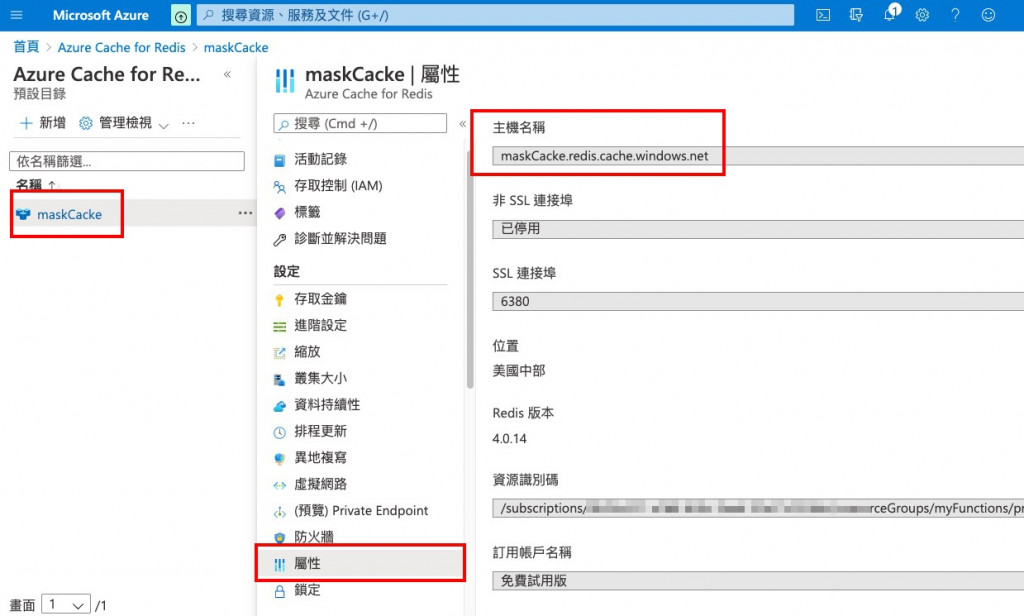Open the page number dropdown
The width and height of the screenshot is (1024, 616).
[x=66, y=604]
